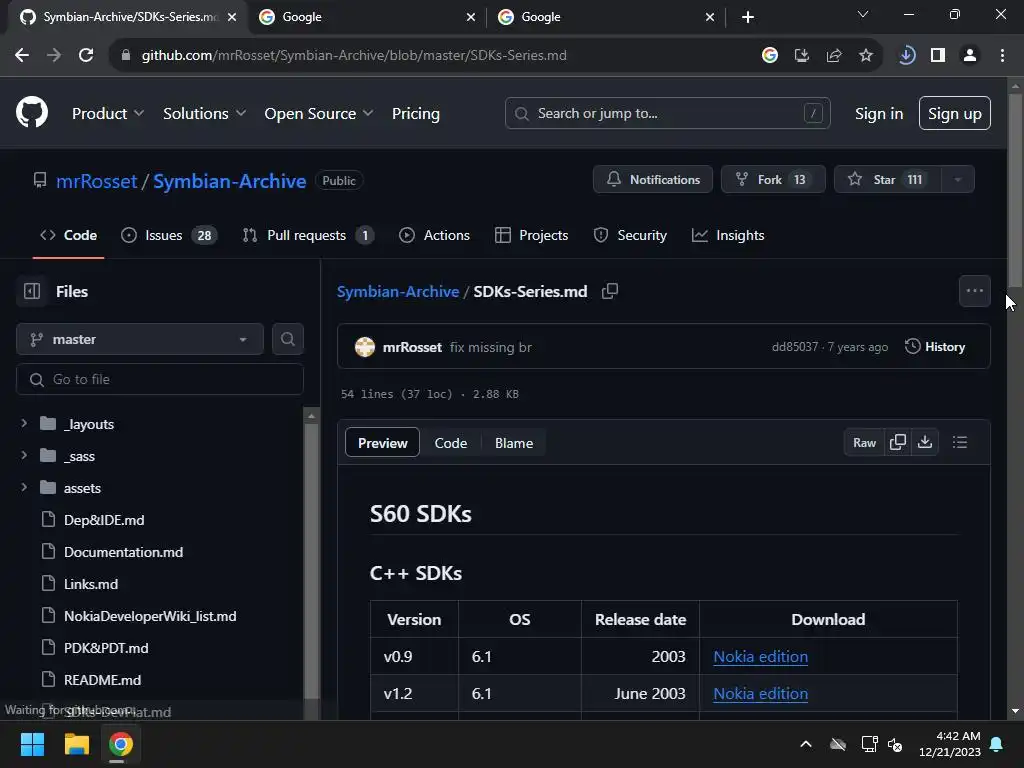Click the page vertical scrollbar thumb
Image resolution: width=1024 pixels, height=768 pixels.
point(1015,189)
